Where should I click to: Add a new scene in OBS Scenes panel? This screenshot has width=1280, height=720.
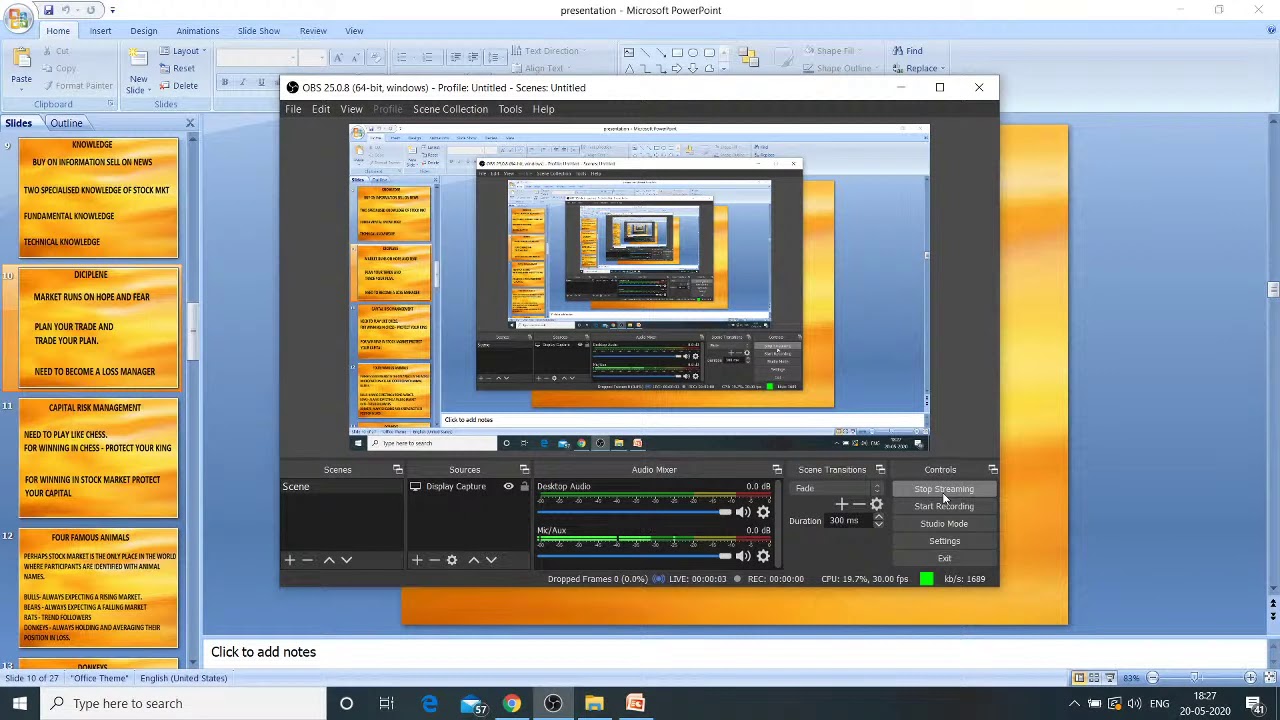pyautogui.click(x=289, y=560)
